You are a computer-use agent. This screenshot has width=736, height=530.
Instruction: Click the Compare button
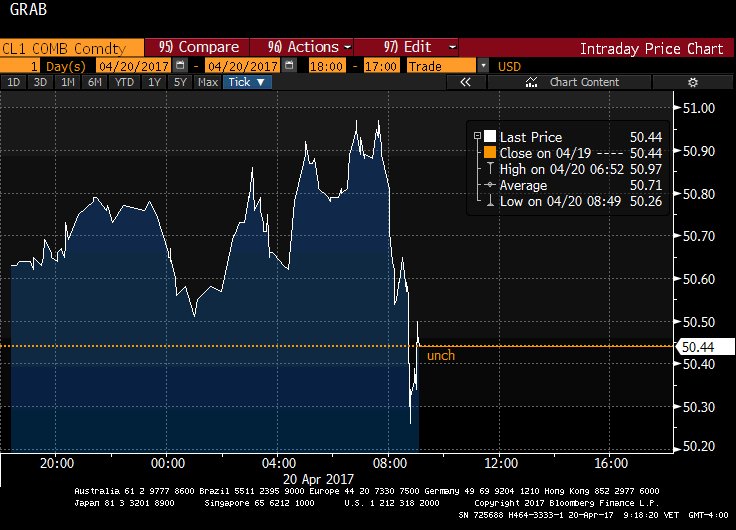click(199, 47)
